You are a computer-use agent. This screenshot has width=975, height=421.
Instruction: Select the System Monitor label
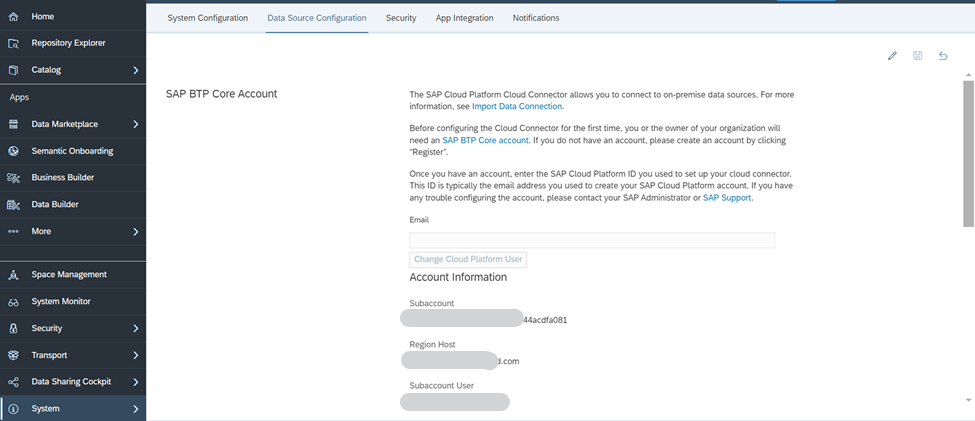click(x=61, y=302)
